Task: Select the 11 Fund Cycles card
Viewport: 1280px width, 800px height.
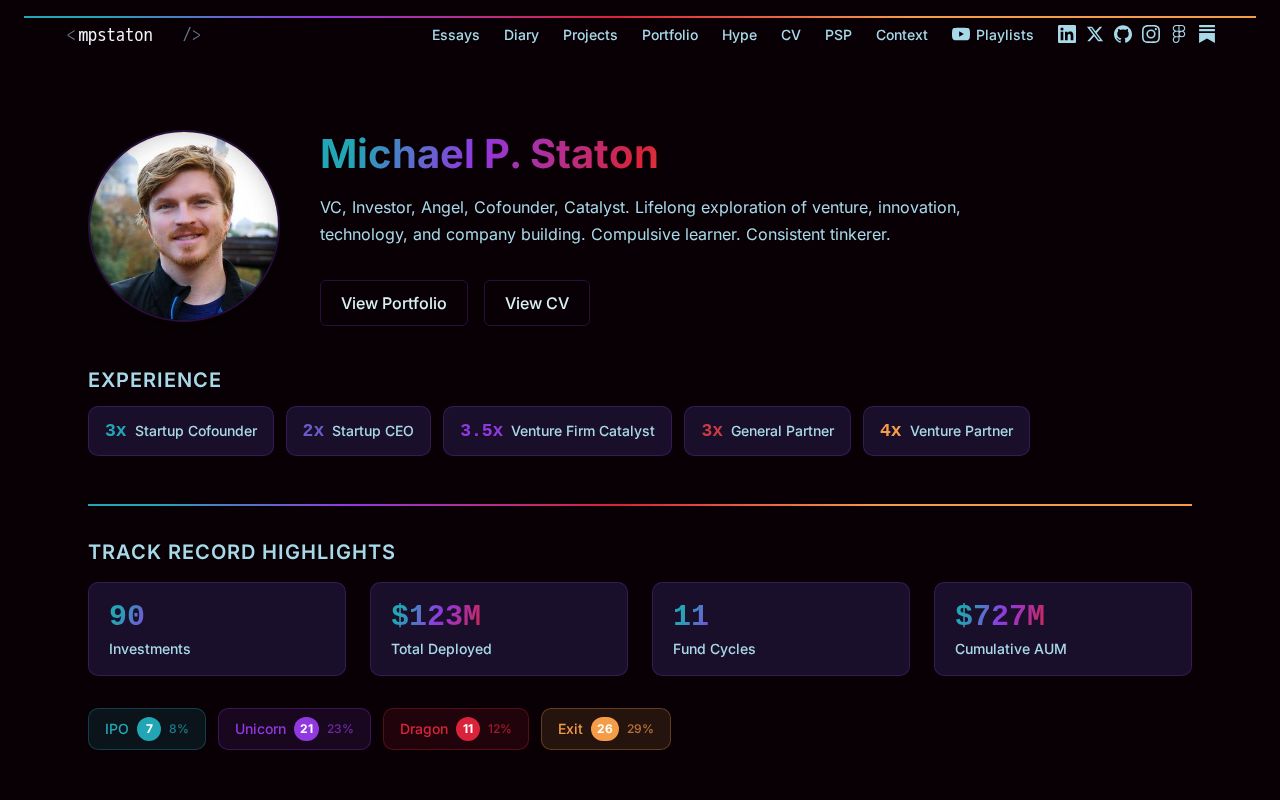Action: 781,629
